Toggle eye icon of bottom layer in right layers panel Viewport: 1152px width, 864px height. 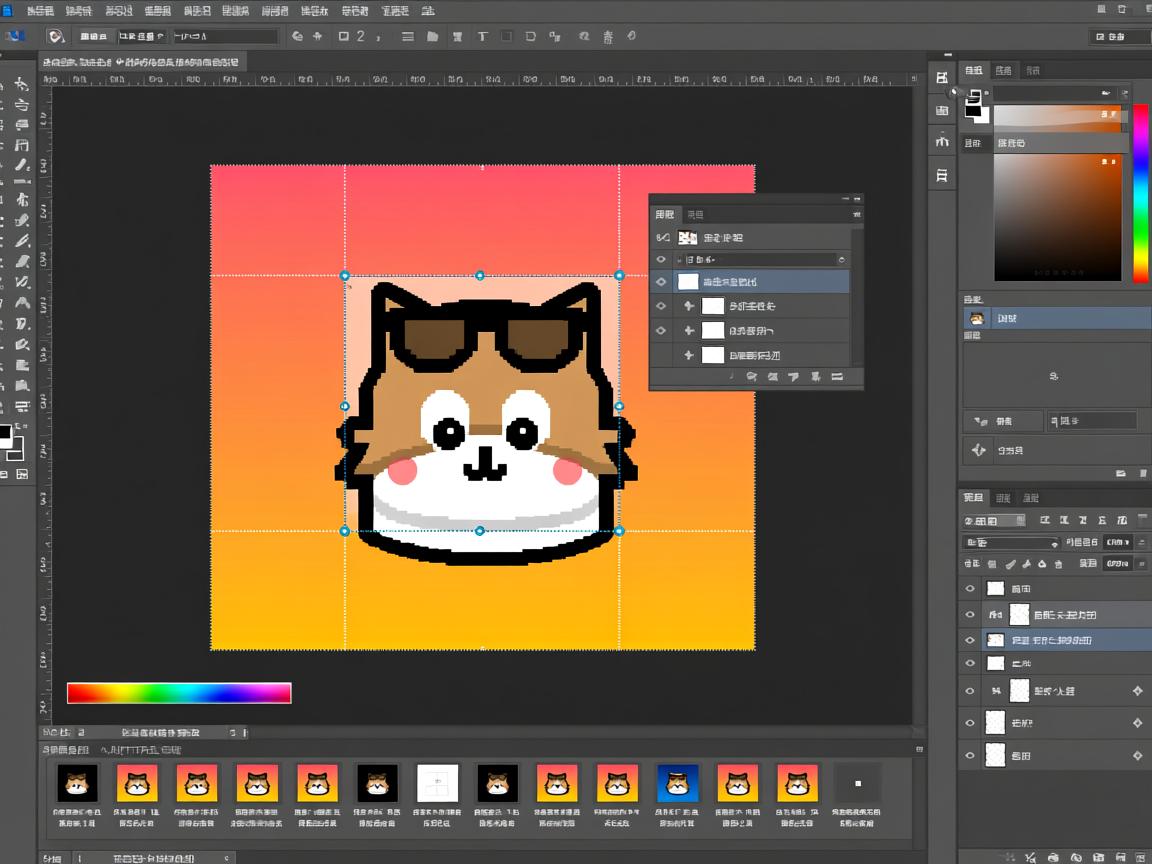point(969,756)
